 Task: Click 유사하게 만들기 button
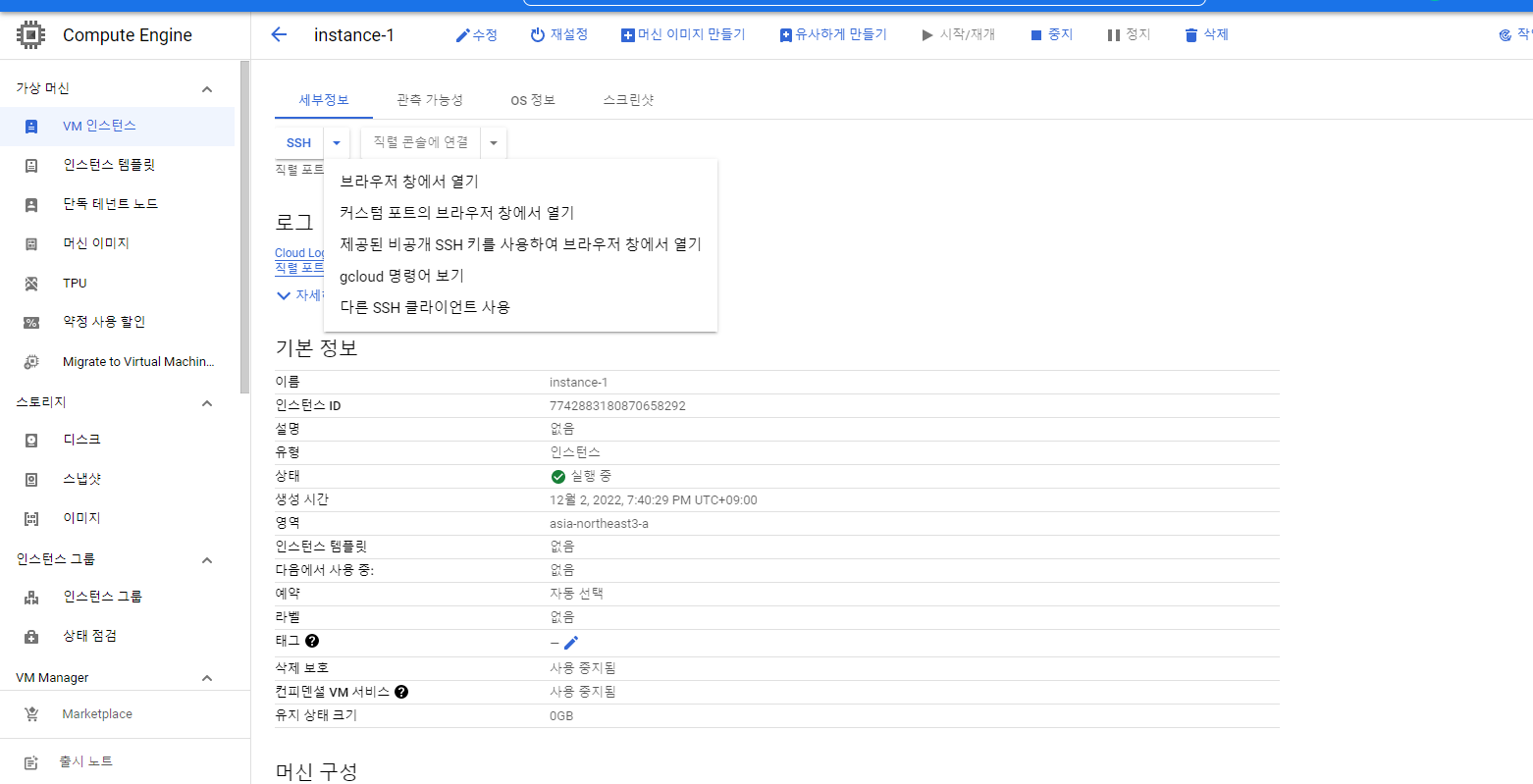pyautogui.click(x=833, y=34)
